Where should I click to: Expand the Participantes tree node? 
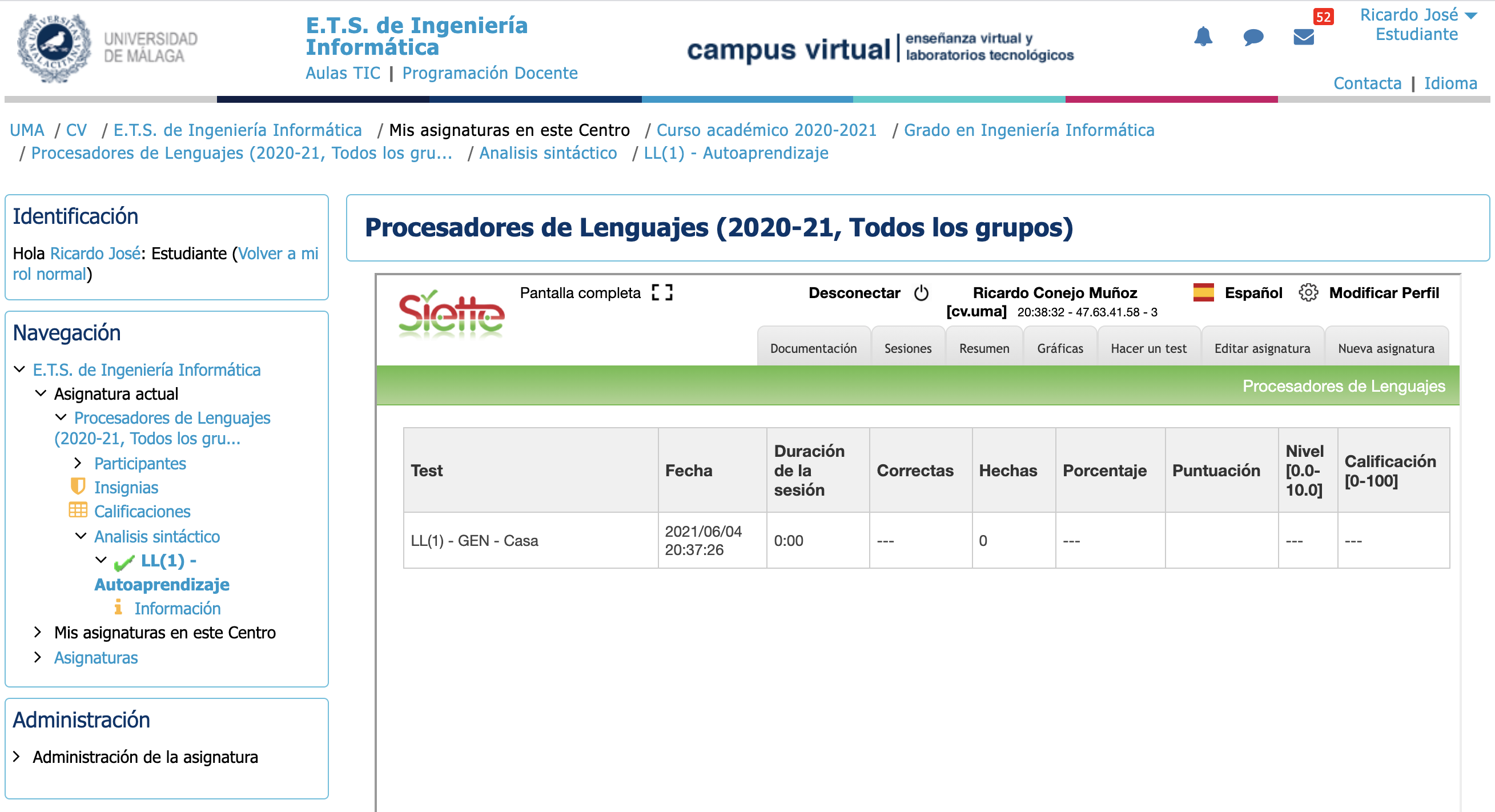click(x=78, y=463)
